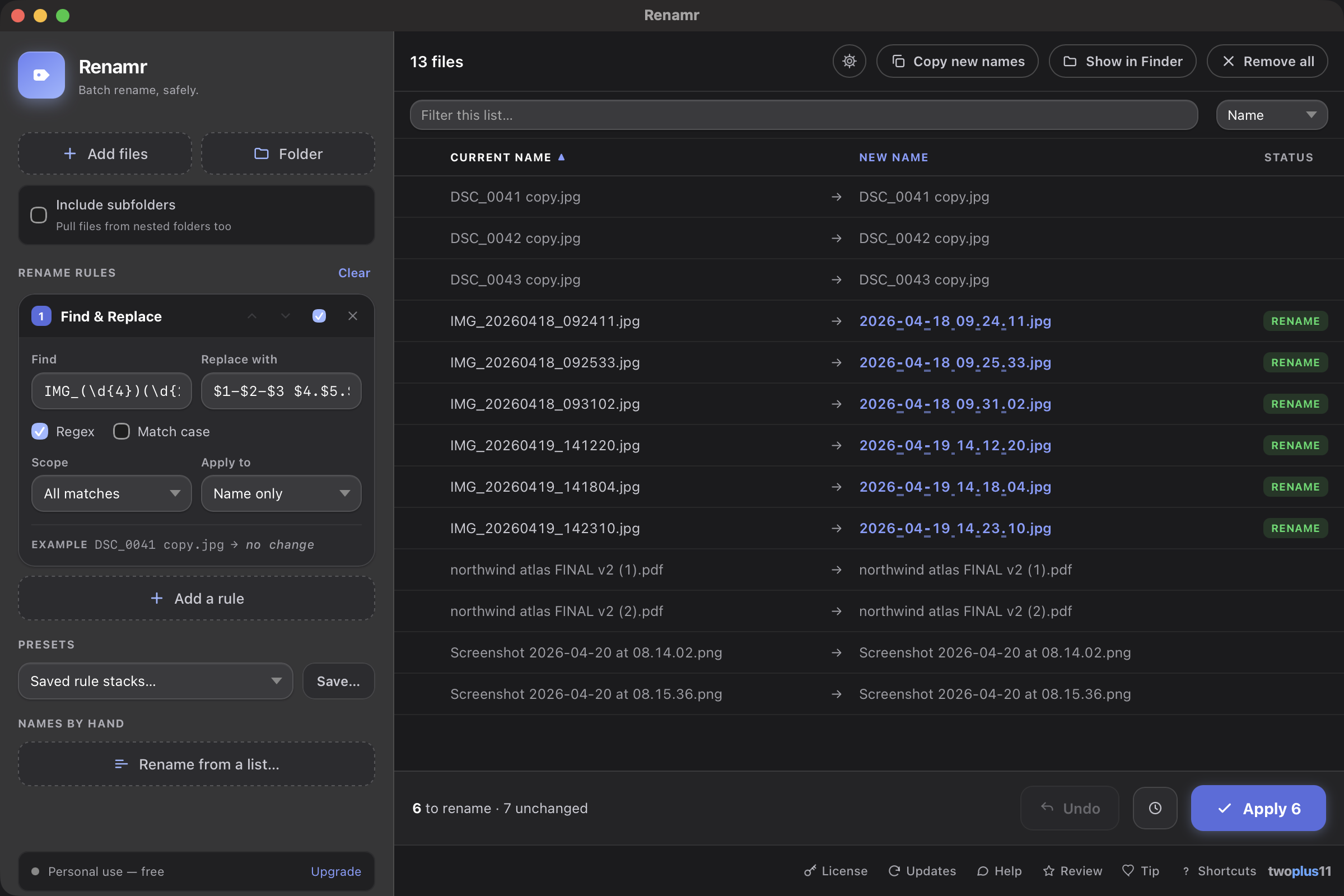Open Shortcuts in footer
This screenshot has height=896, width=1344.
click(x=1219, y=871)
